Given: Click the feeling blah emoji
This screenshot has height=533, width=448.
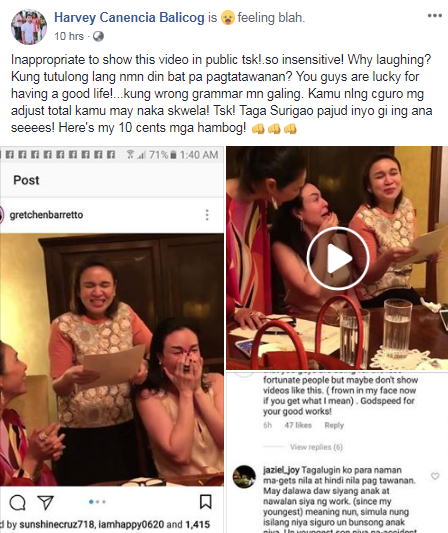Looking at the screenshot, I should (227, 18).
